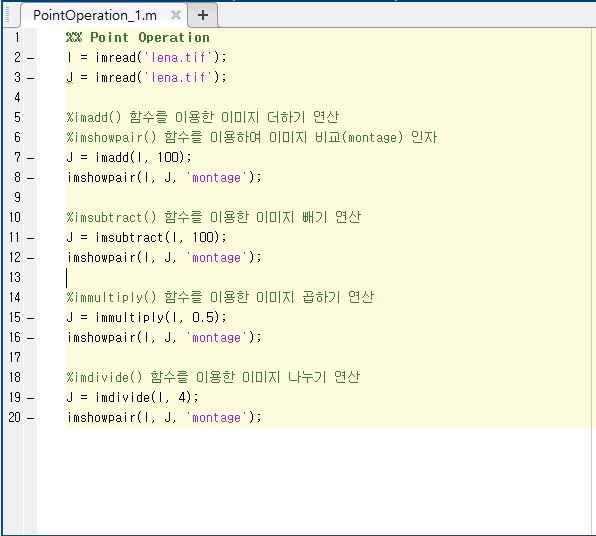
Task: Set breakpoint dash on line 12
Action: 31,258
